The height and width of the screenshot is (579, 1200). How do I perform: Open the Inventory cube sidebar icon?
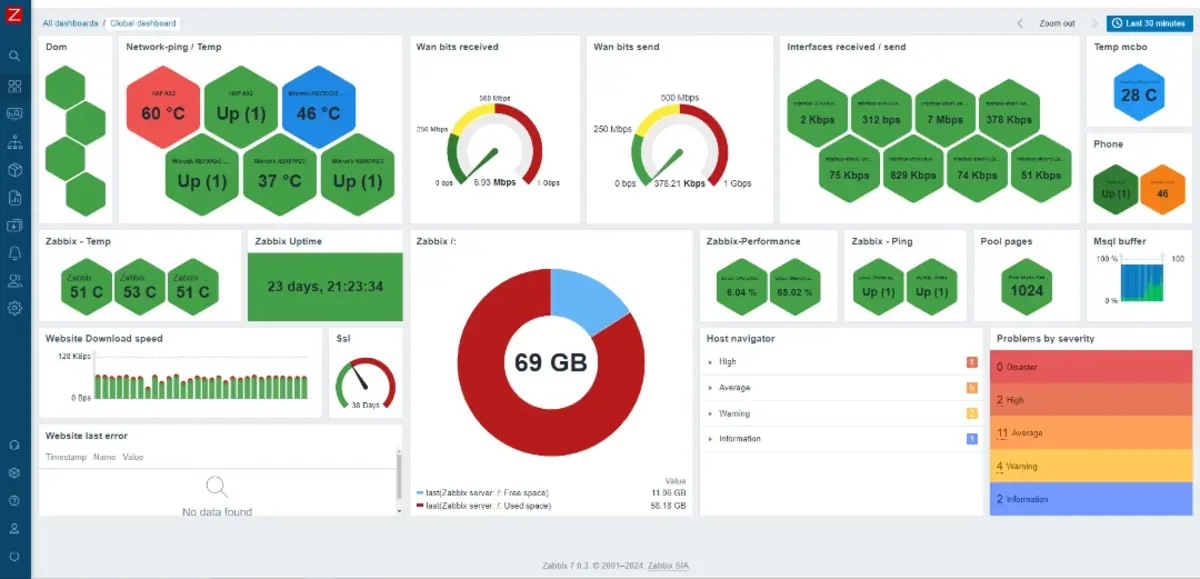[x=15, y=170]
